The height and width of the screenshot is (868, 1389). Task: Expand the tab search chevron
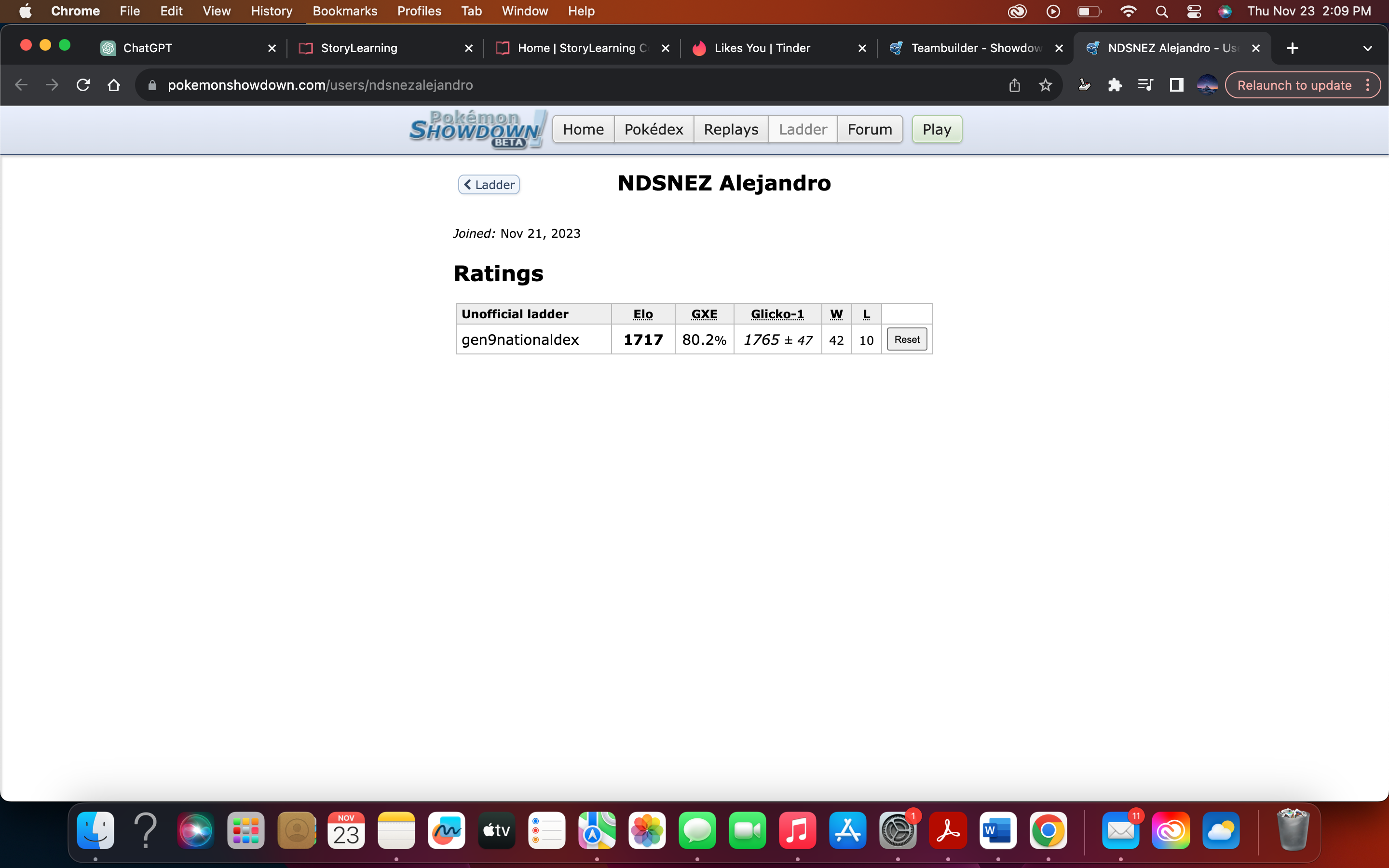click(1367, 48)
